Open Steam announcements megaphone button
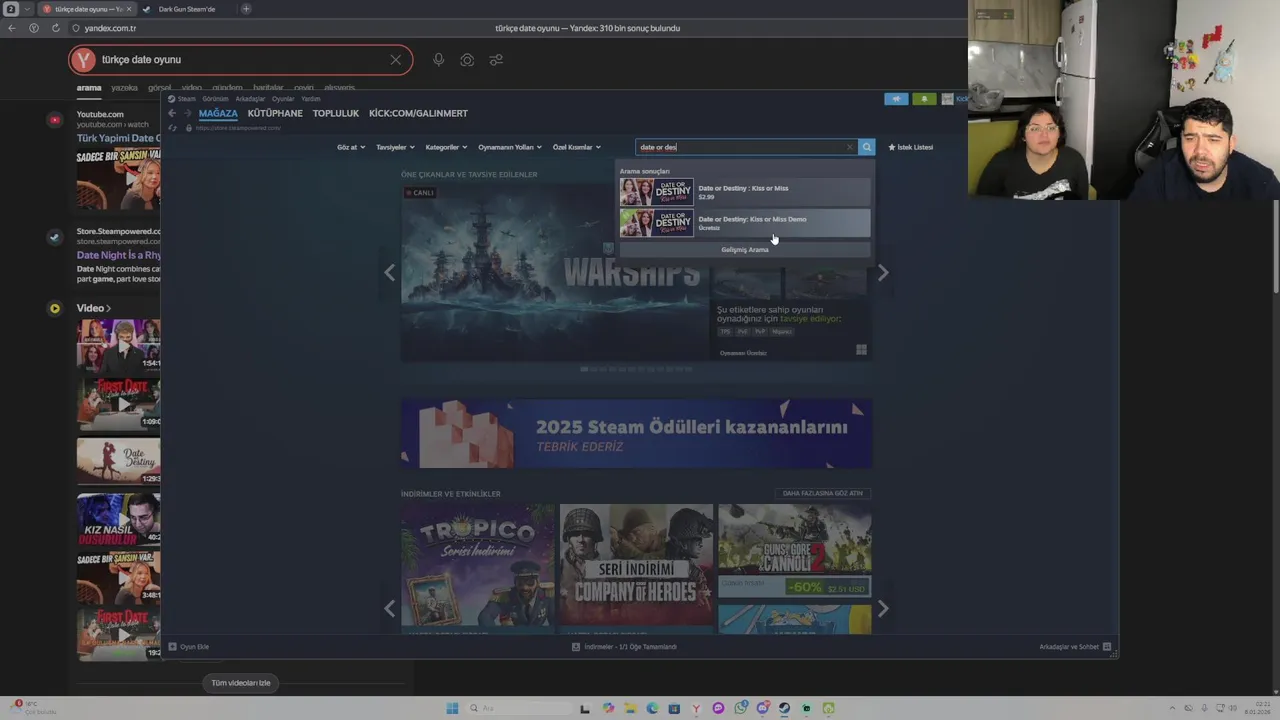Image resolution: width=1280 pixels, height=720 pixels. 896,99
